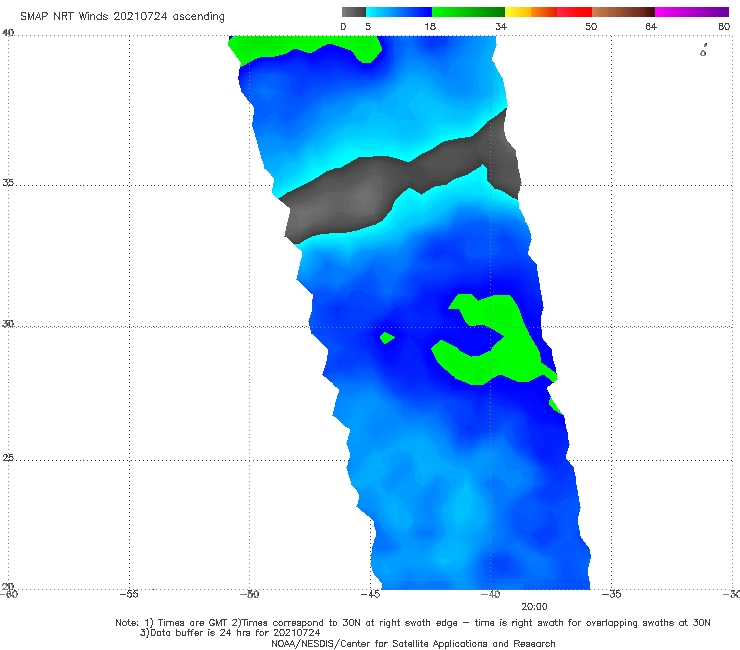Click the 'NOAA/NESDIS/Center for Satellite Applications and Research' credit

pyautogui.click(x=413, y=644)
